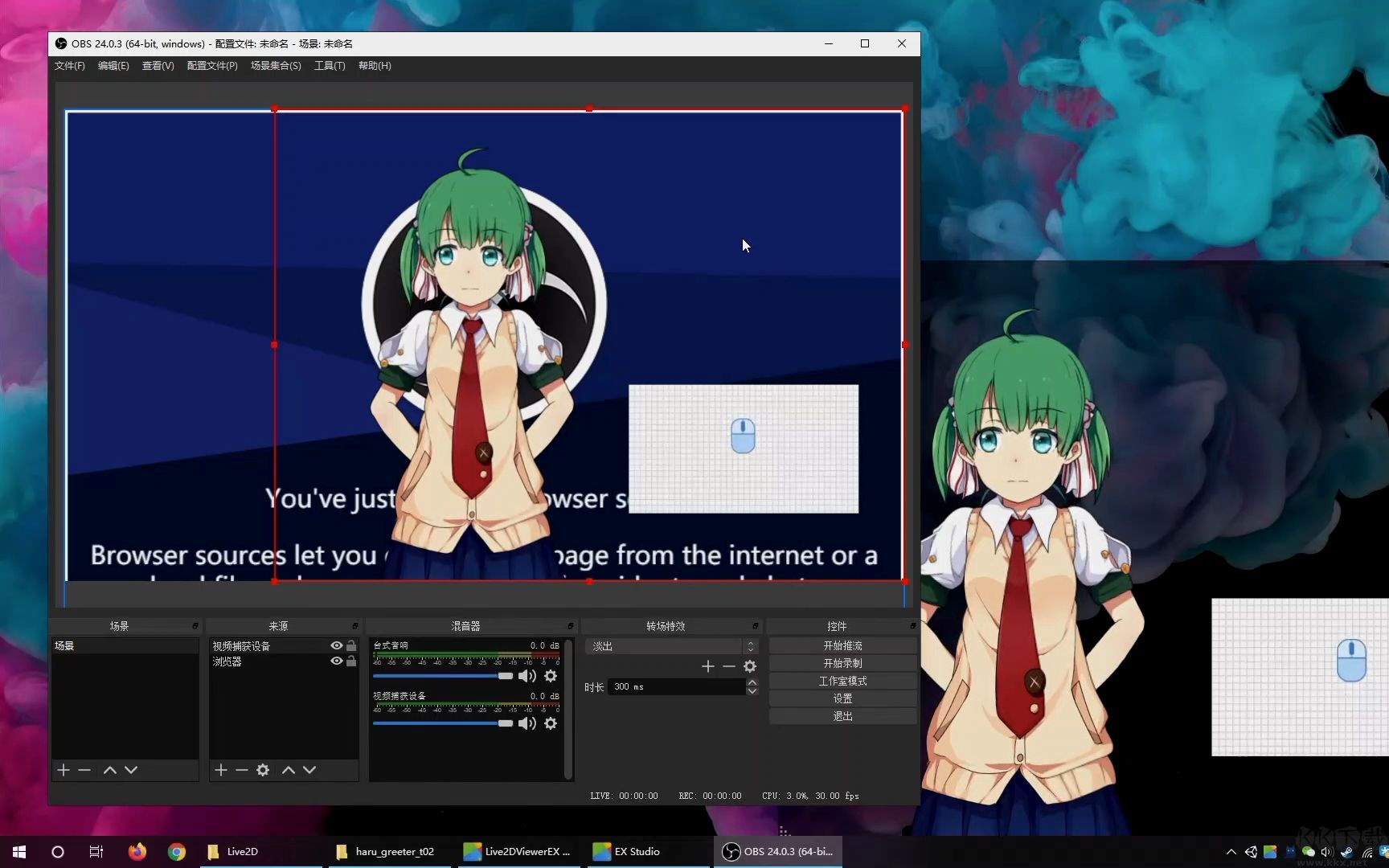Lock the 浏览器 source
This screenshot has height=868, width=1389.
(x=351, y=661)
